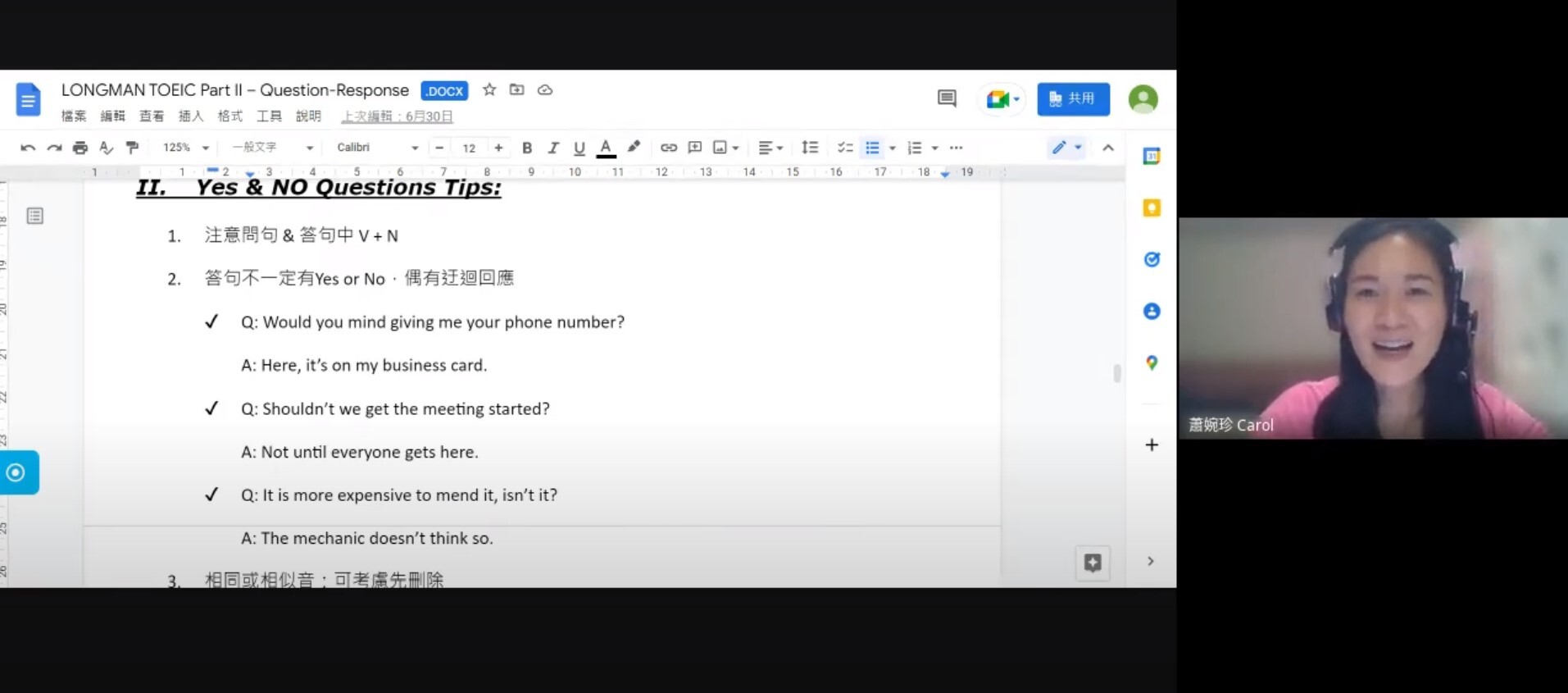Star the LONGMAN TOEIC document
Screen dimensions: 1568x693
489,89
